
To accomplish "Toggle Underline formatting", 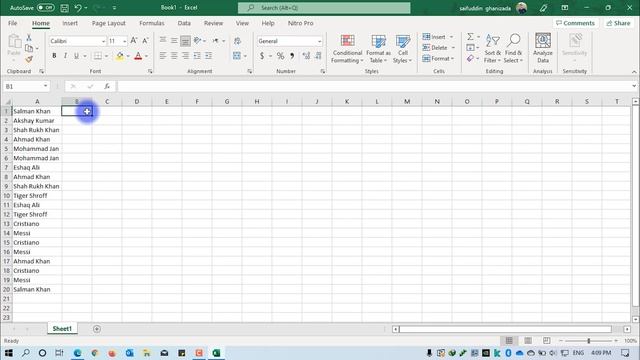I will point(76,56).
